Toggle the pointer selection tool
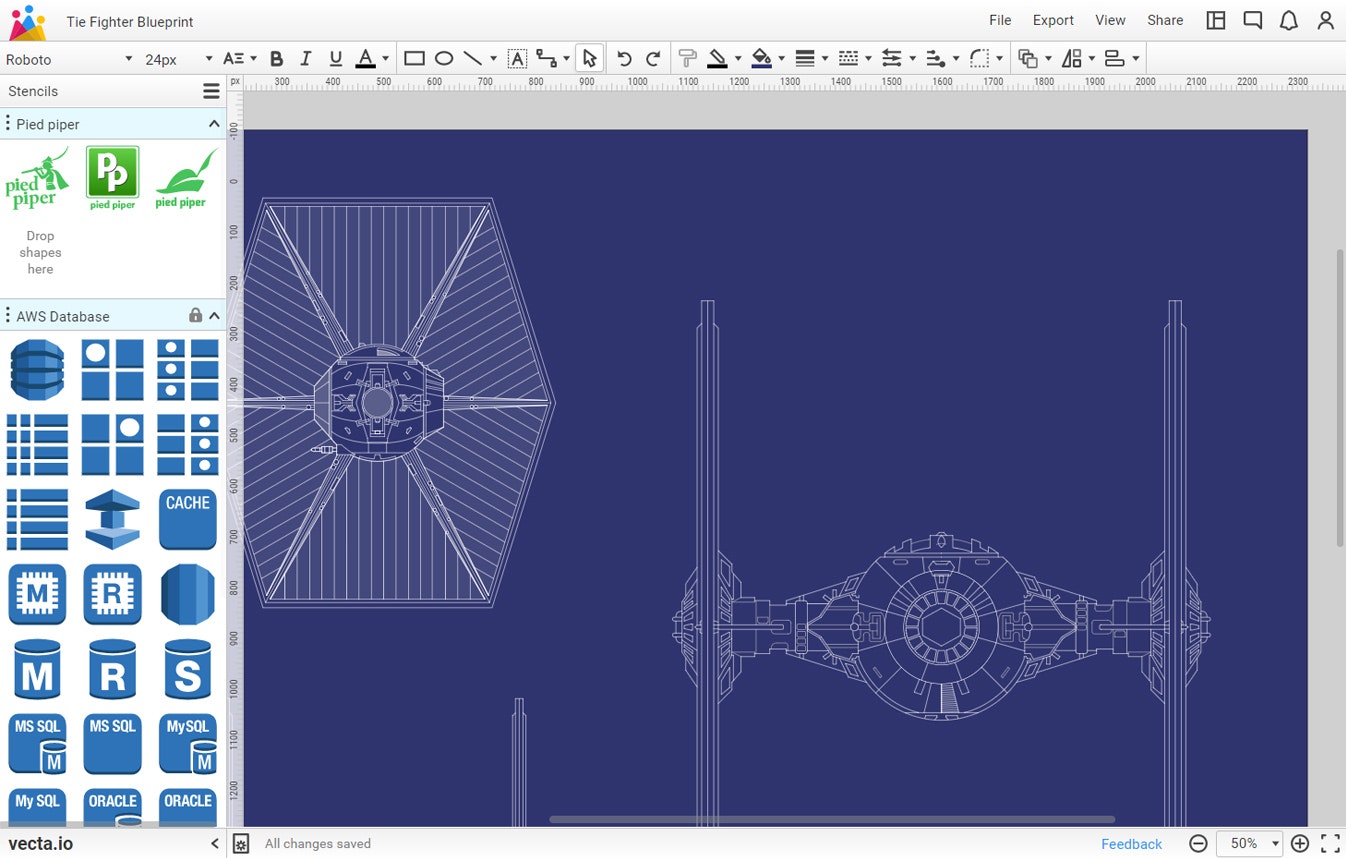Screen dimensions: 1346x858 coord(590,59)
